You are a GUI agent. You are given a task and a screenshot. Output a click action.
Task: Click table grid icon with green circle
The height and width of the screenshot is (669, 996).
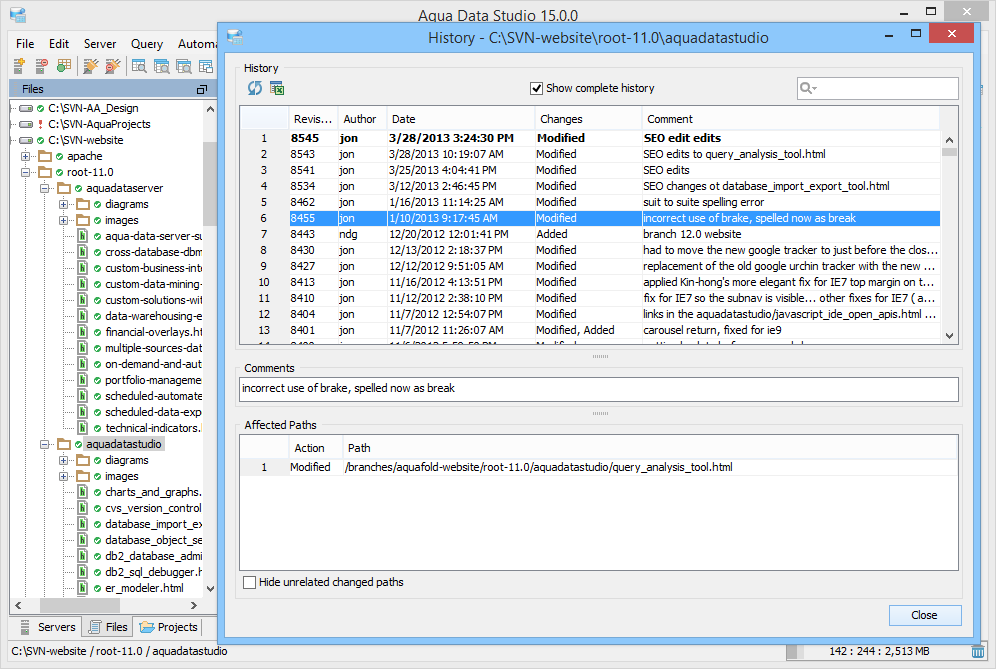point(64,66)
